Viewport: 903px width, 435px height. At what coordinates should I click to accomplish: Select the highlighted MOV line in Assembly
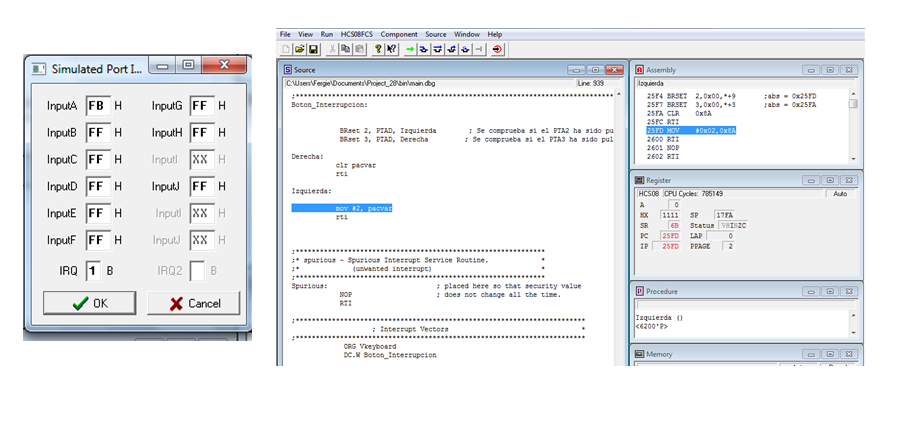690,131
